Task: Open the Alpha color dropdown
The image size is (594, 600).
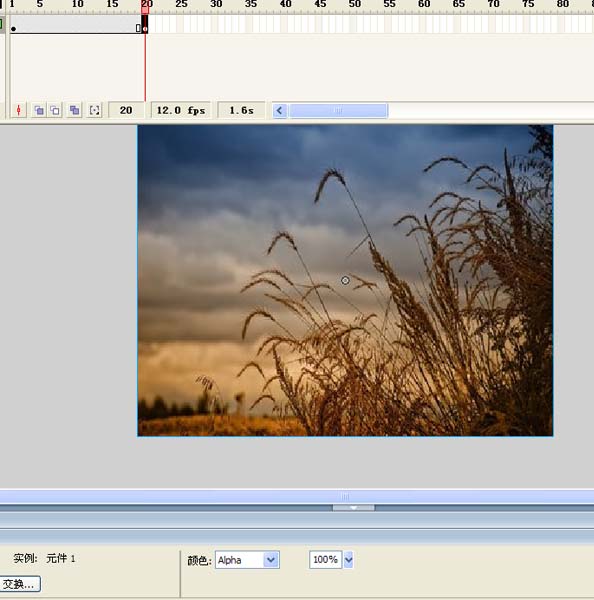Action: pos(271,560)
